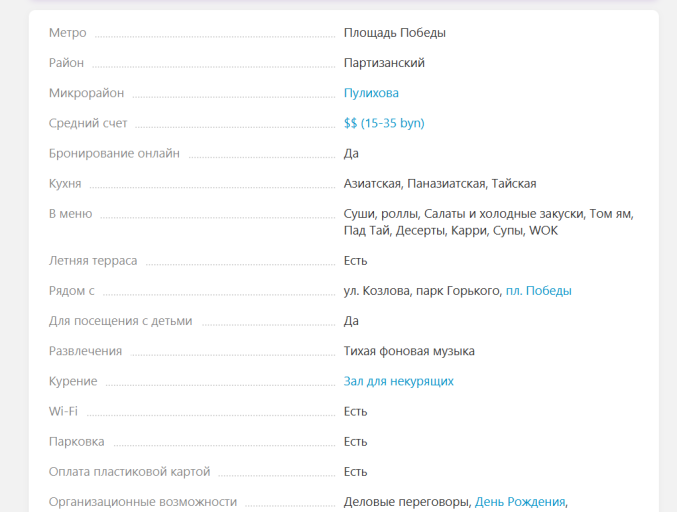This screenshot has height=512, width=677.
Task: Follow the Зал для некурящих link
Action: click(399, 381)
